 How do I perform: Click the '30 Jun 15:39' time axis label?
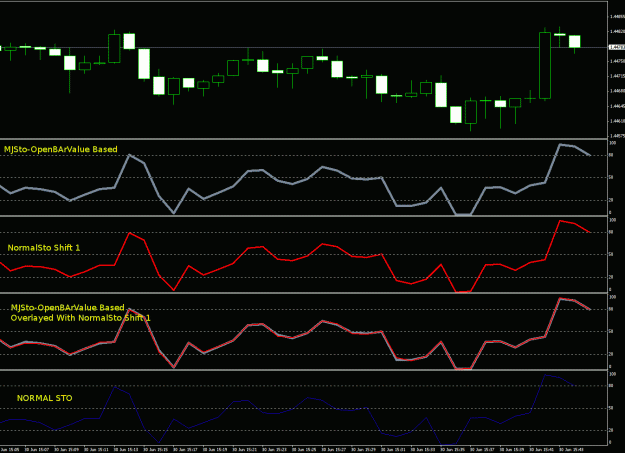point(512,449)
